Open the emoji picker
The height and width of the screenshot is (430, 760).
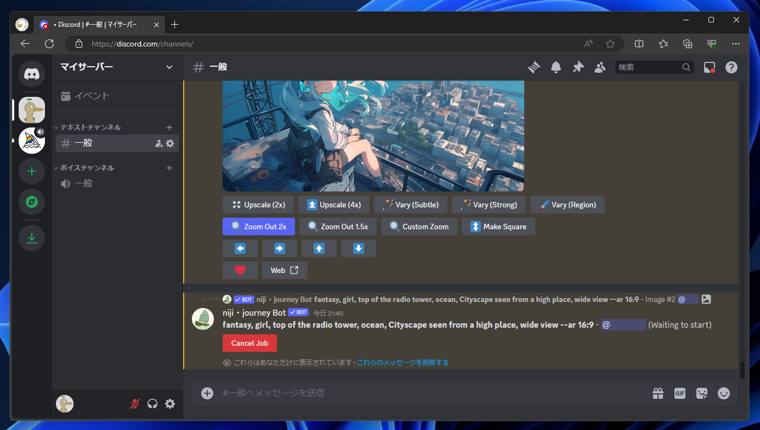coord(724,393)
